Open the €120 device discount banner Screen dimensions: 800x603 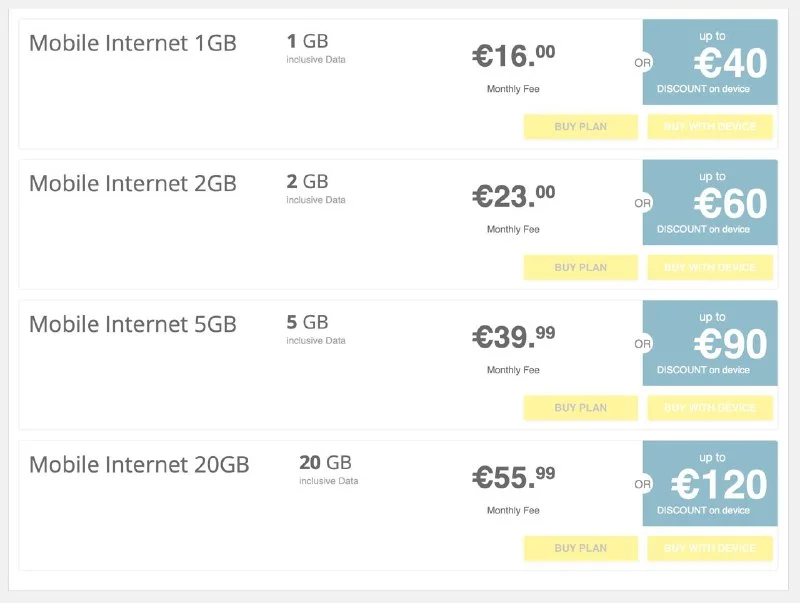[x=710, y=483]
